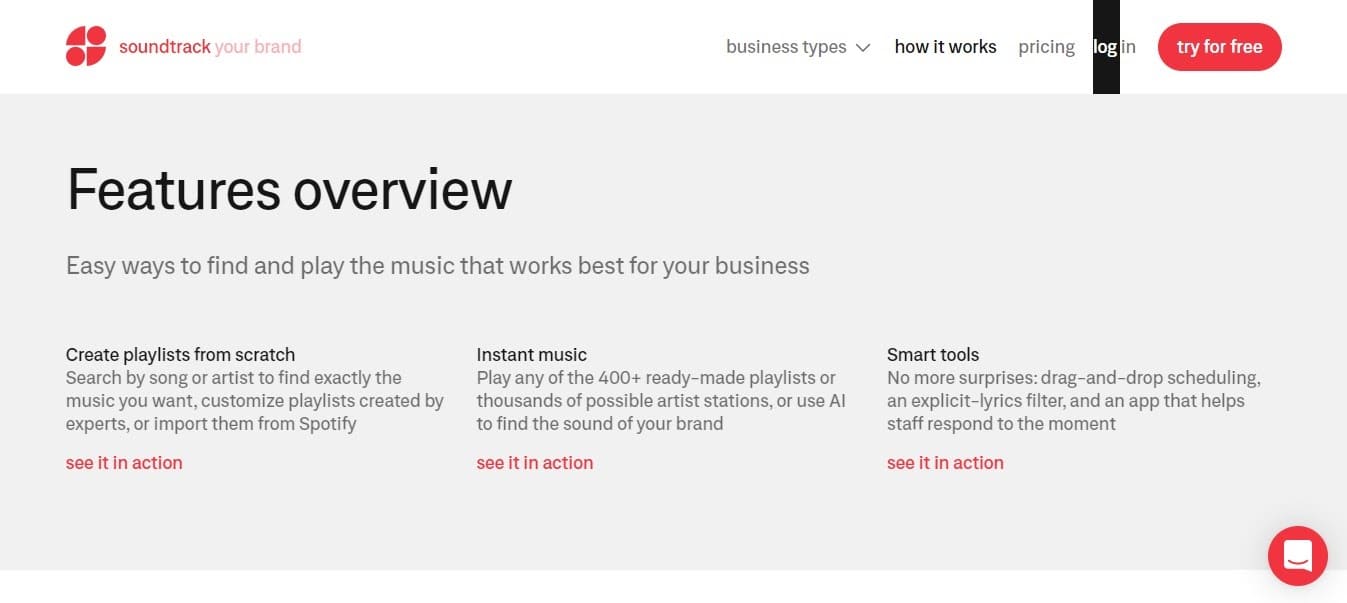The image size is (1347, 603).
Task: Click the "Instant music" title
Action: pos(531,355)
